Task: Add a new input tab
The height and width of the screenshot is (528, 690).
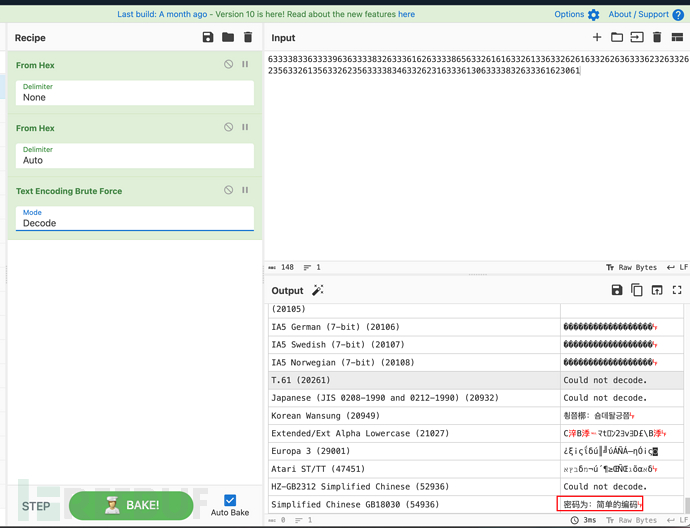Action: click(597, 37)
